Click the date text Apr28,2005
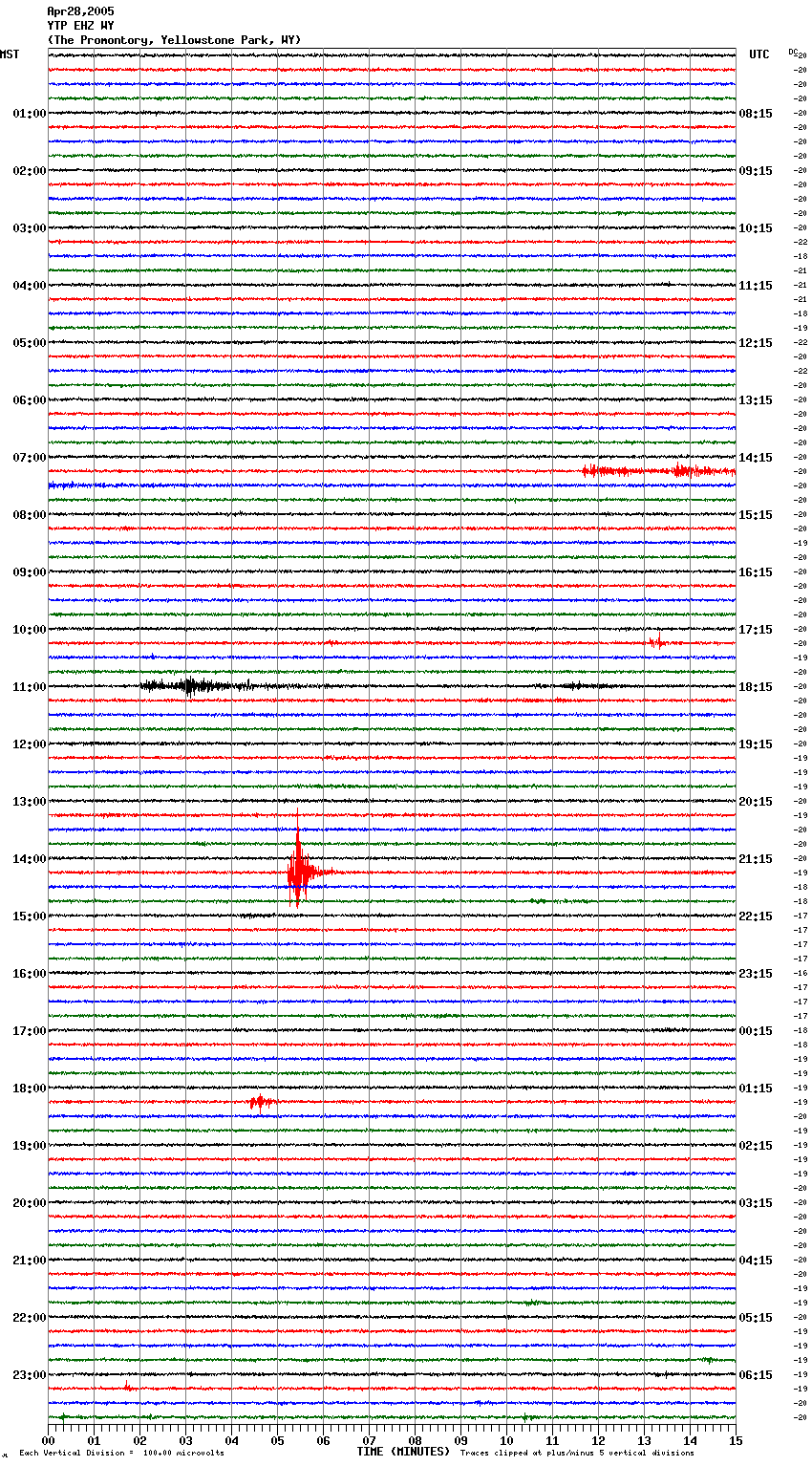812x1466 pixels. tap(80, 11)
